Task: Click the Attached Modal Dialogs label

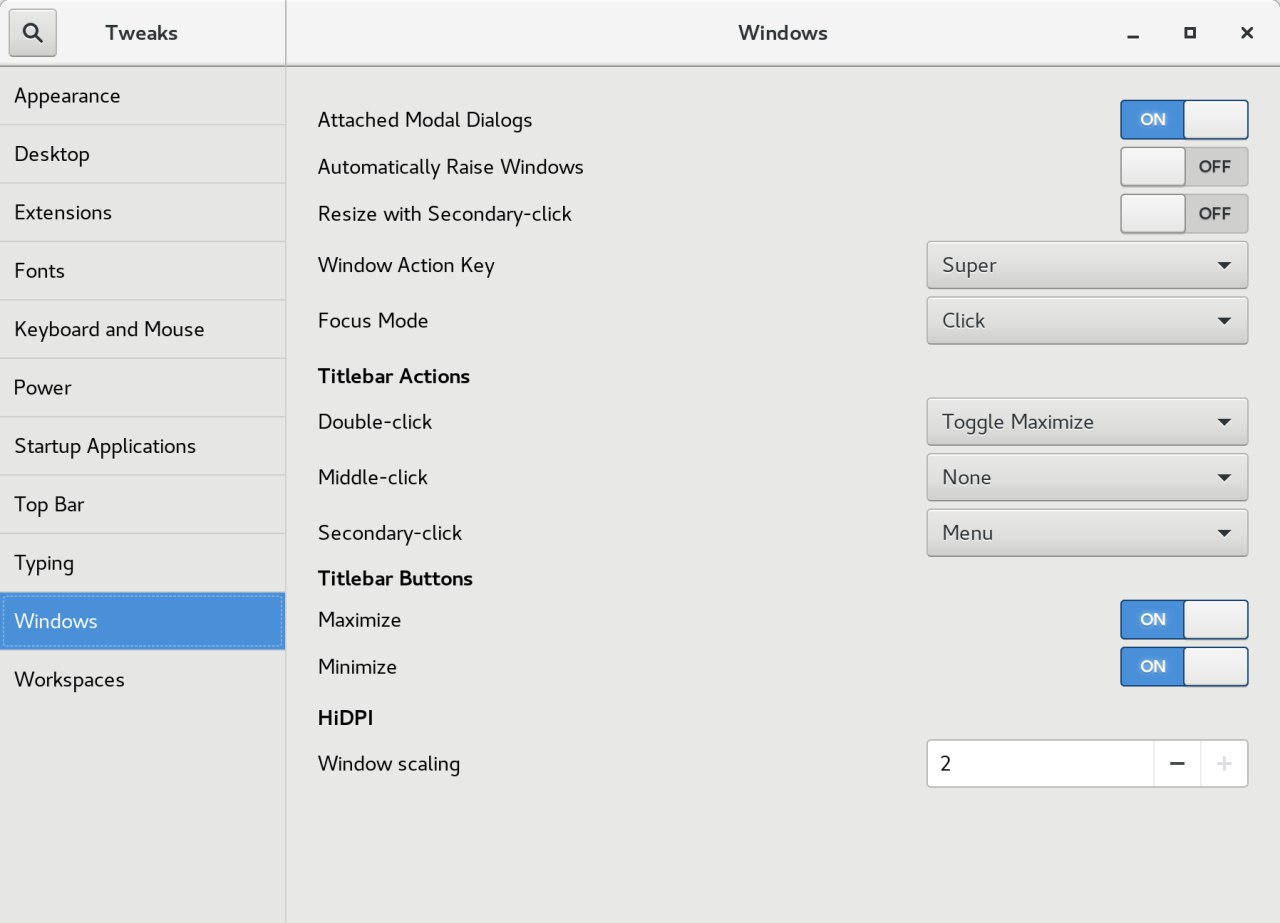Action: pyautogui.click(x=425, y=120)
